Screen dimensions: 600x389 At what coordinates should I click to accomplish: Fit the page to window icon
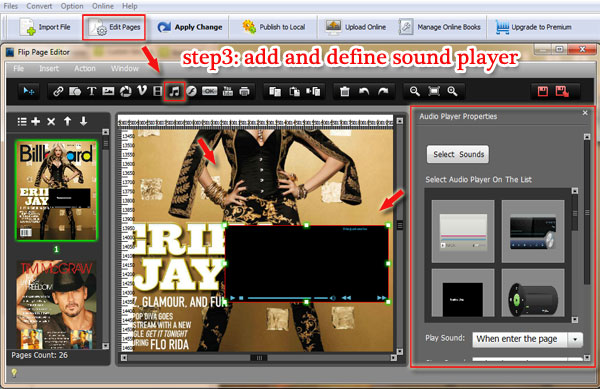(x=434, y=91)
